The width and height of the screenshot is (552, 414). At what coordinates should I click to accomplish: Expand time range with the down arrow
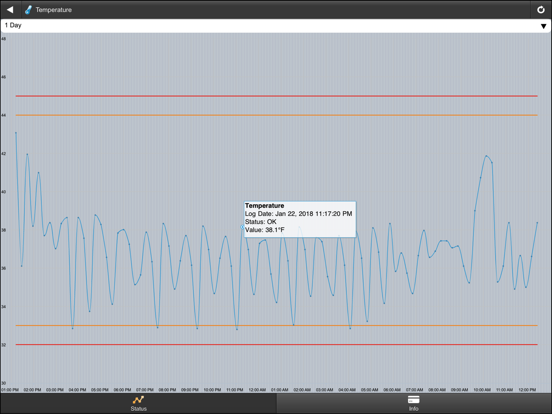click(x=544, y=26)
